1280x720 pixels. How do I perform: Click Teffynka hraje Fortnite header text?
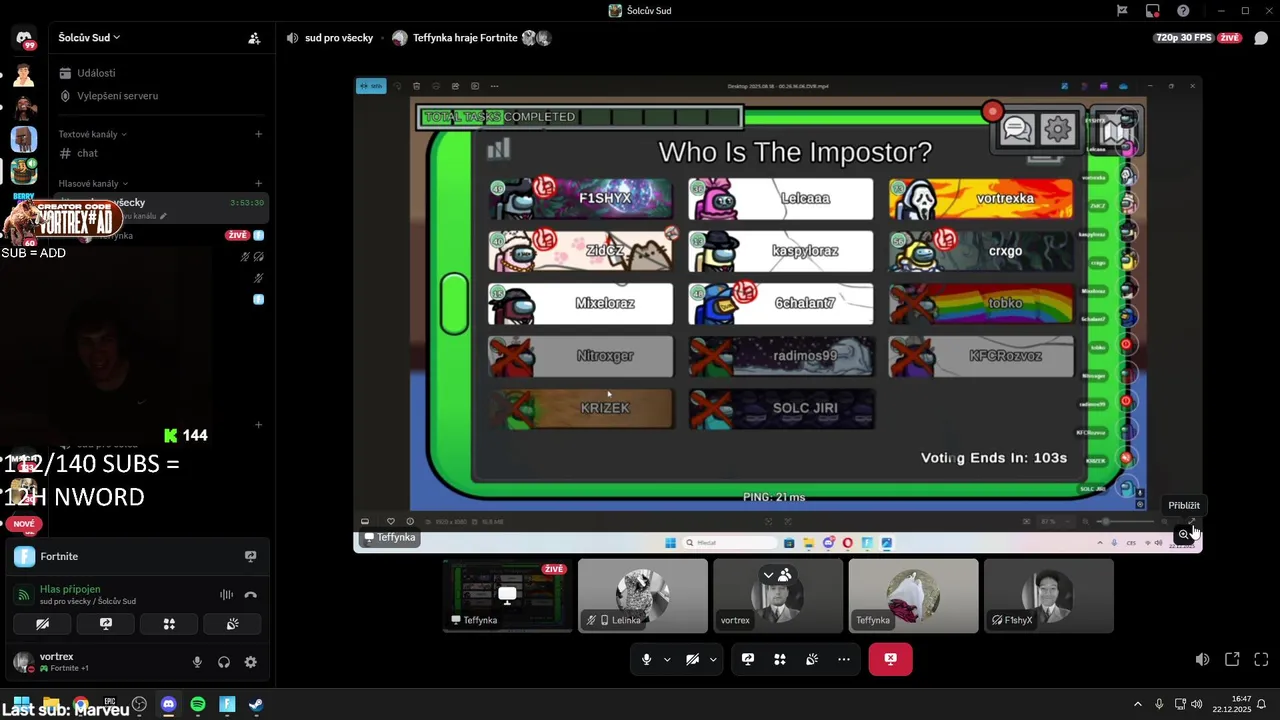pyautogui.click(x=465, y=38)
